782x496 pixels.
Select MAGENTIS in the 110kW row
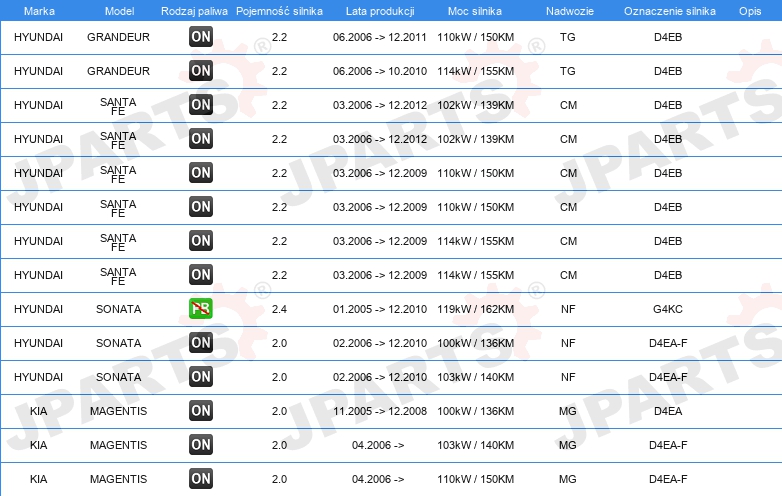(x=118, y=479)
